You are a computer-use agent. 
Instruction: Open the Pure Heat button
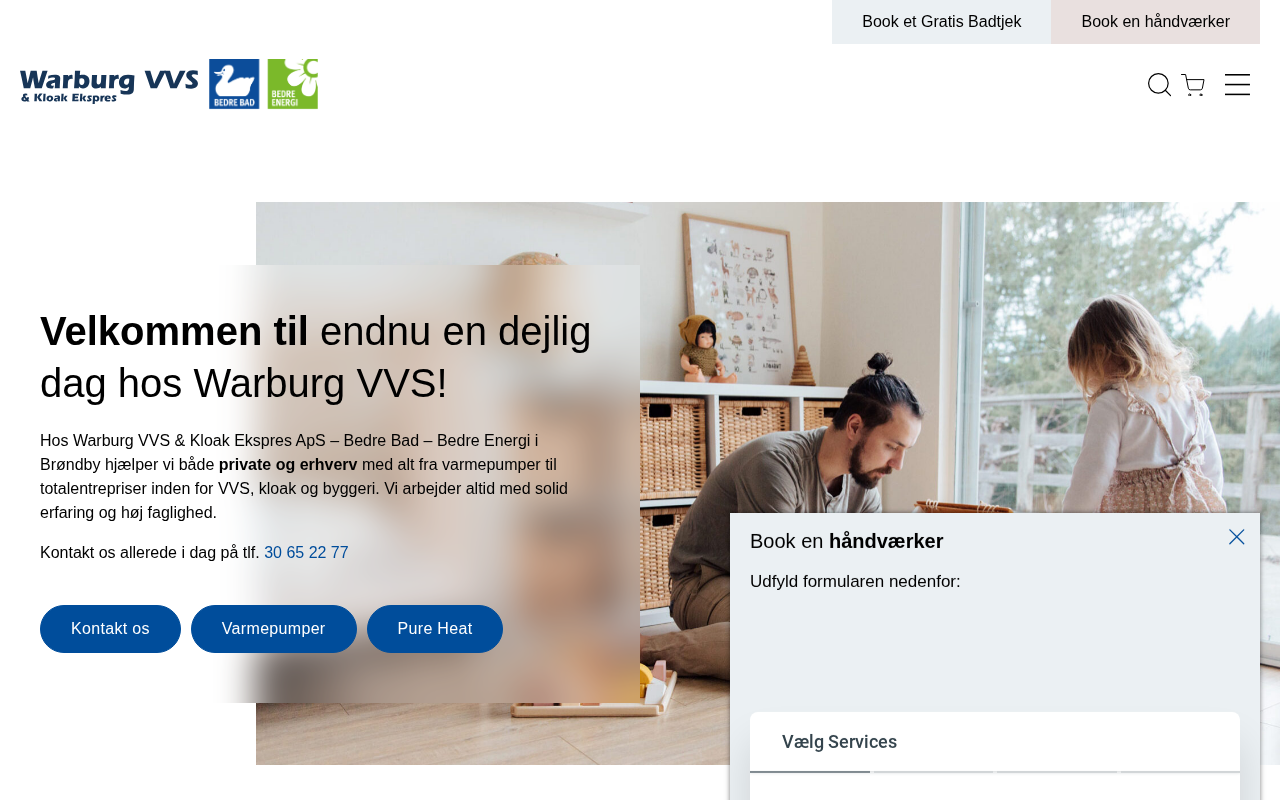(435, 629)
